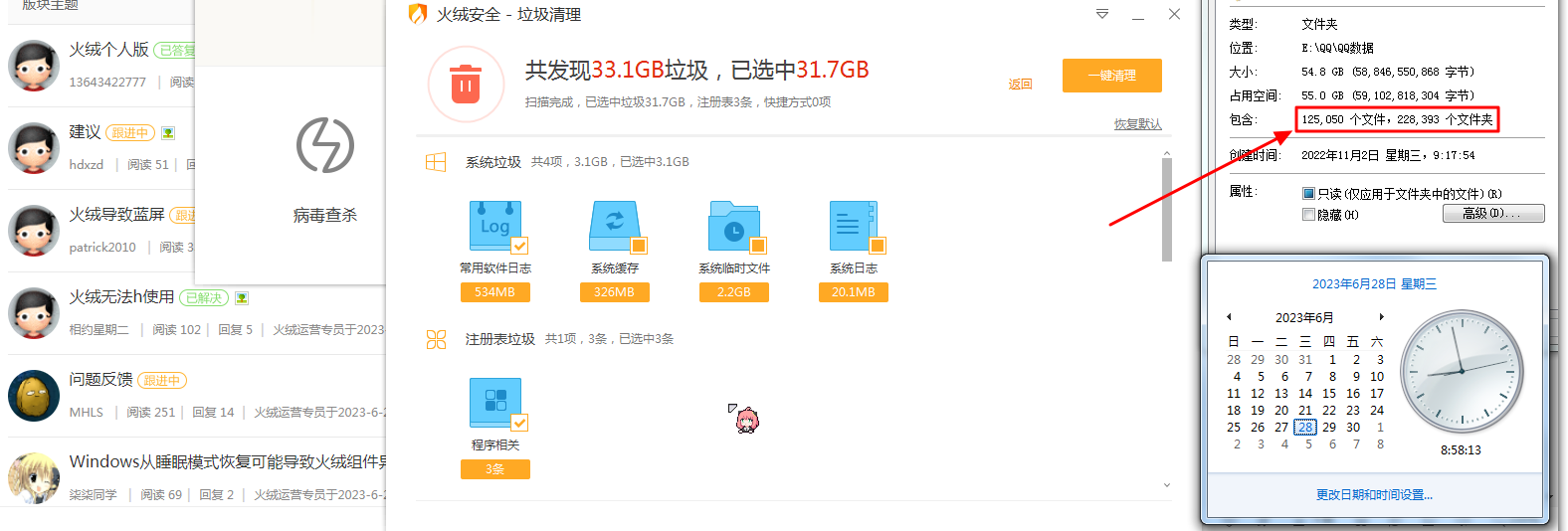Open the 病毒查杀 lightning icon
1568x531 pixels.
point(324,145)
